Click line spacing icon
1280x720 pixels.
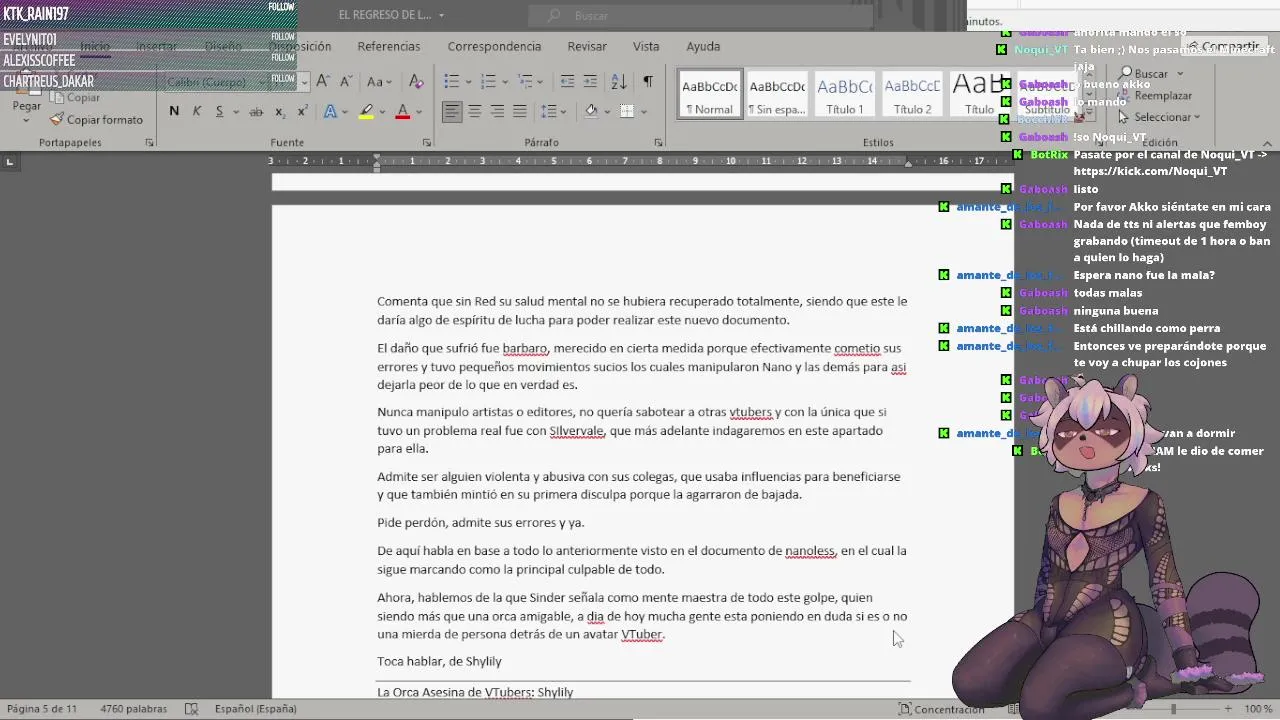point(548,111)
